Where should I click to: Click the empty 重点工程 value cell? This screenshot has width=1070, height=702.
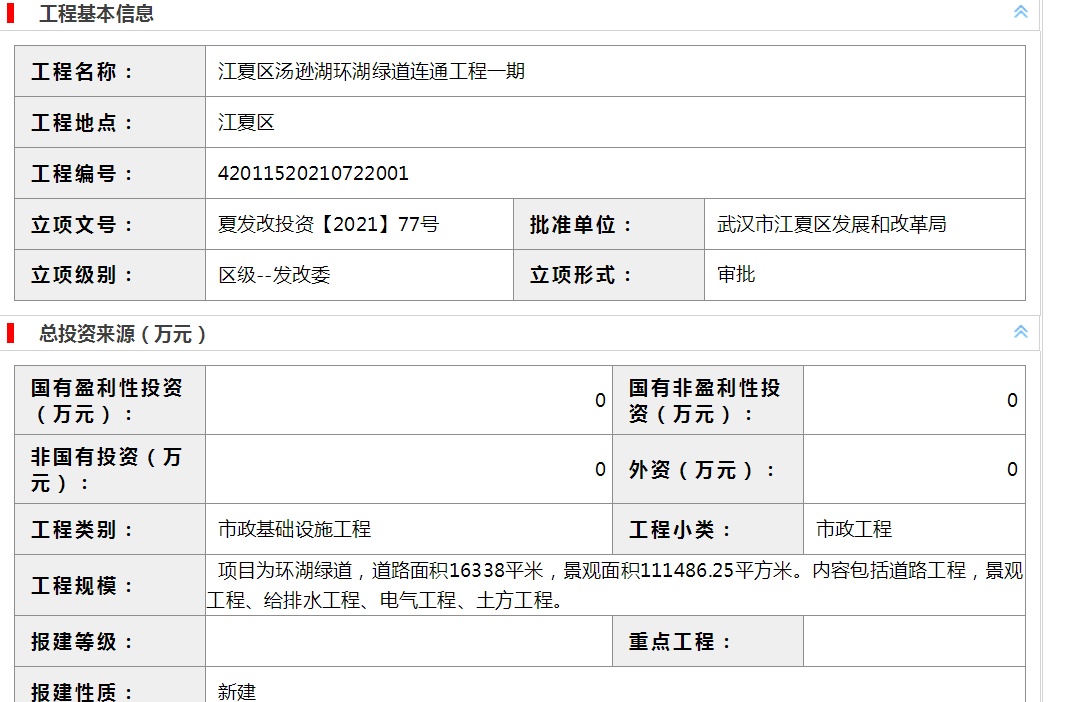click(x=914, y=641)
